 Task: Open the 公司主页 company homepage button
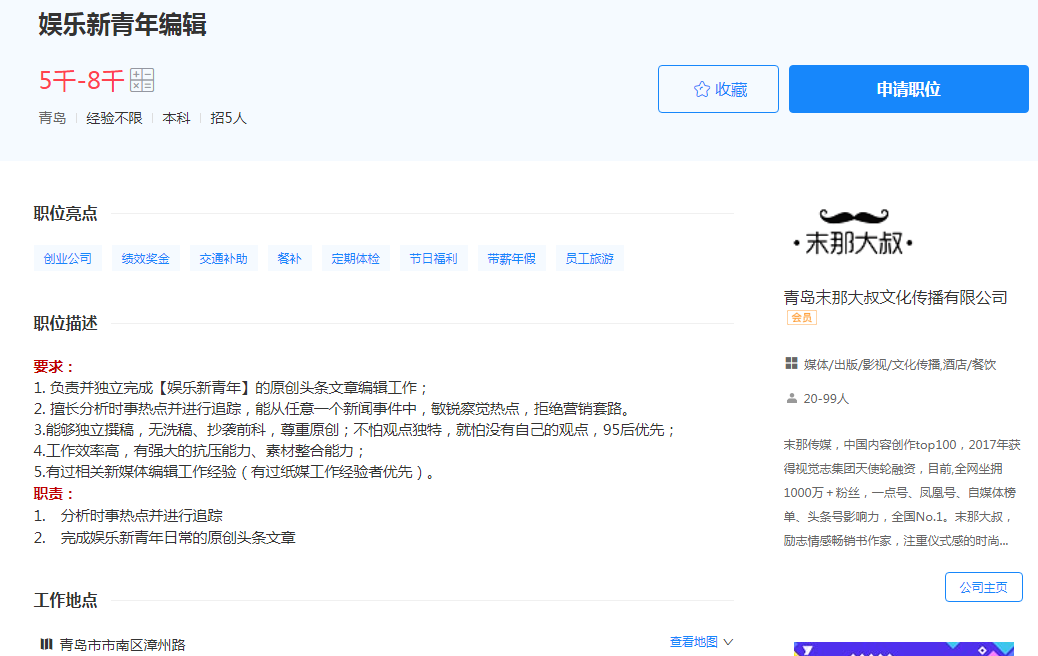tap(983, 587)
